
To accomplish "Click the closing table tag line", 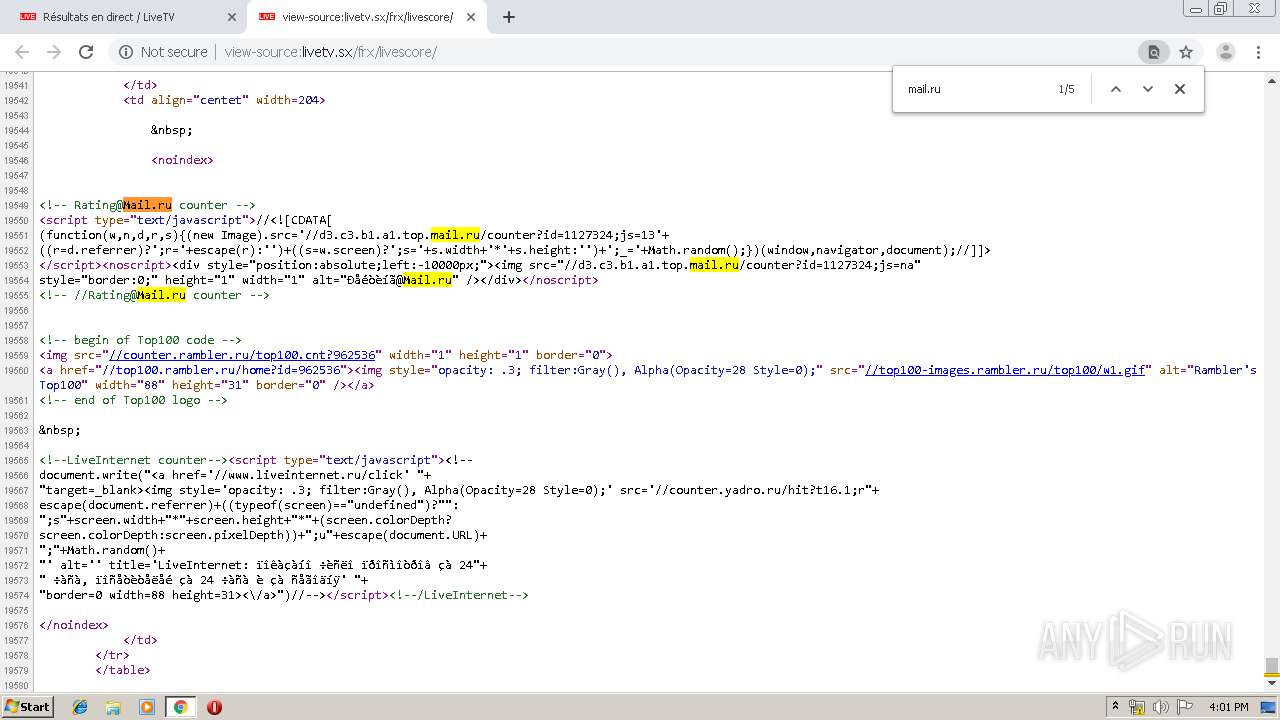I will (123, 670).
